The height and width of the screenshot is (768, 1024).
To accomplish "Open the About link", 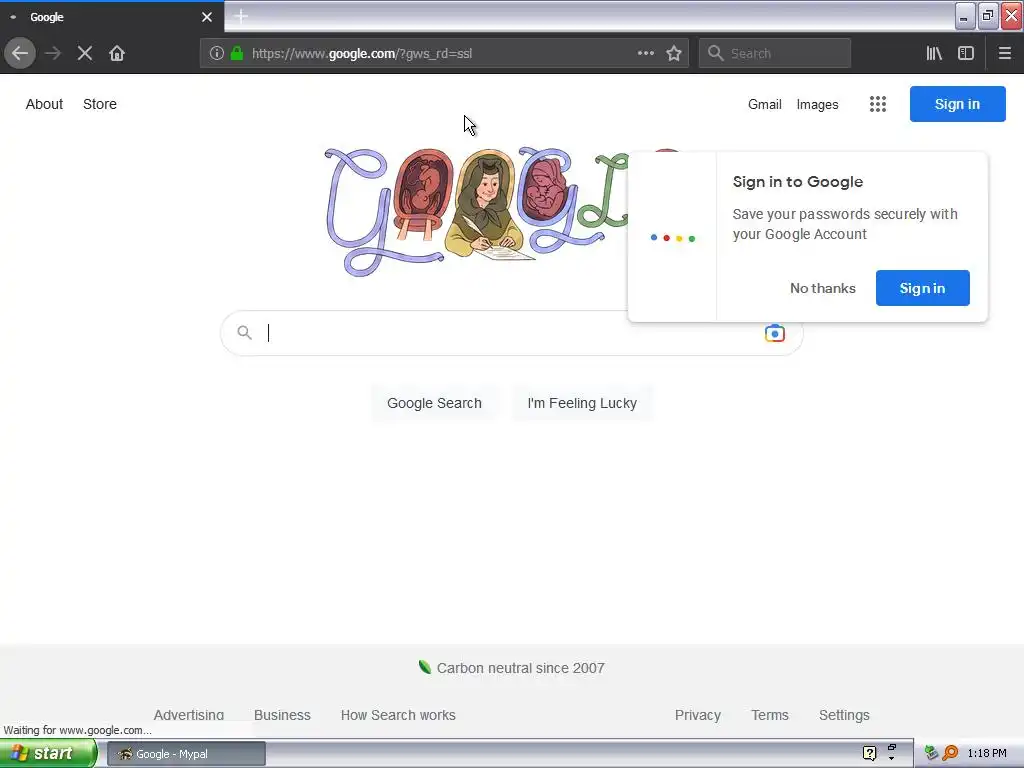I will (x=44, y=104).
